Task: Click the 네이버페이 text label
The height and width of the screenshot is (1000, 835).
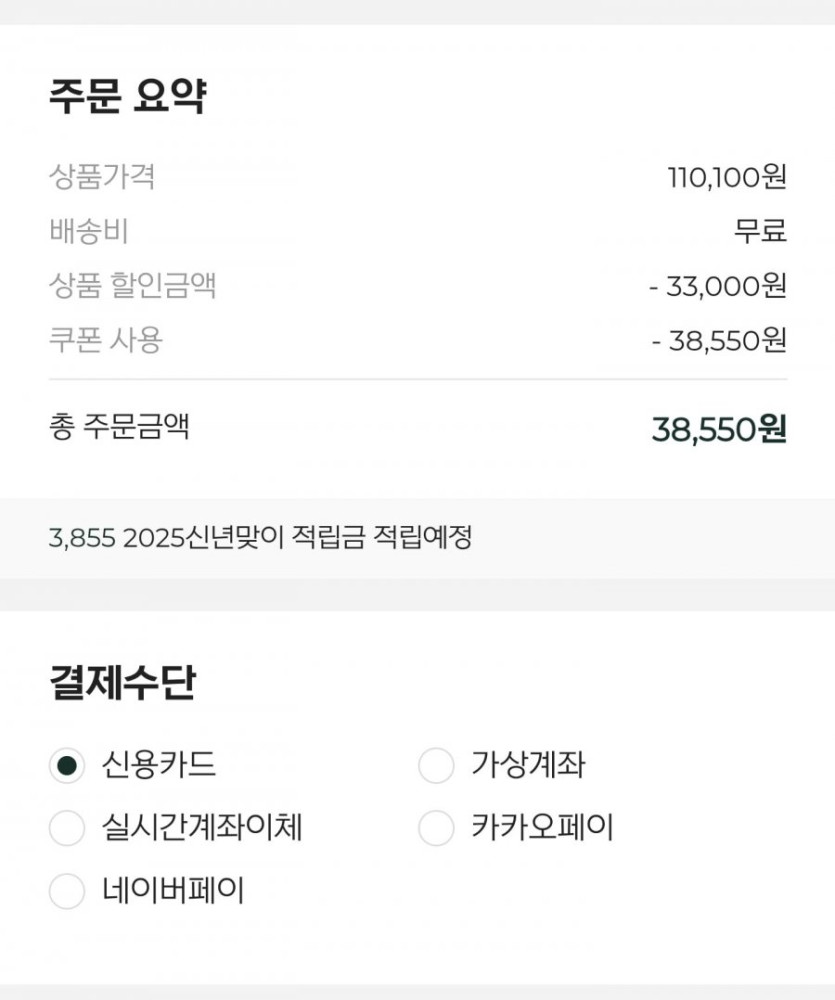Action: (x=173, y=889)
